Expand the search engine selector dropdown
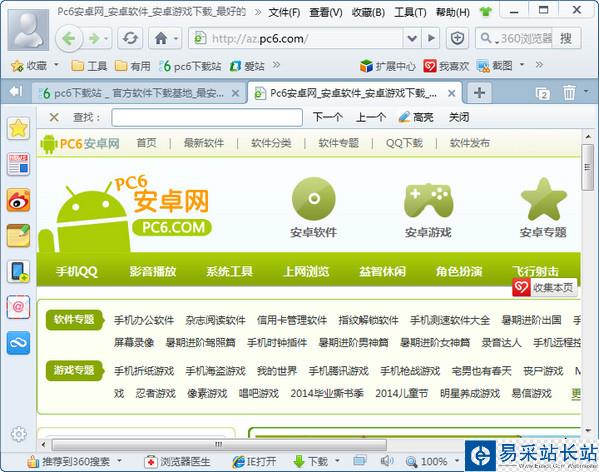The height and width of the screenshot is (472, 599). click(497, 41)
